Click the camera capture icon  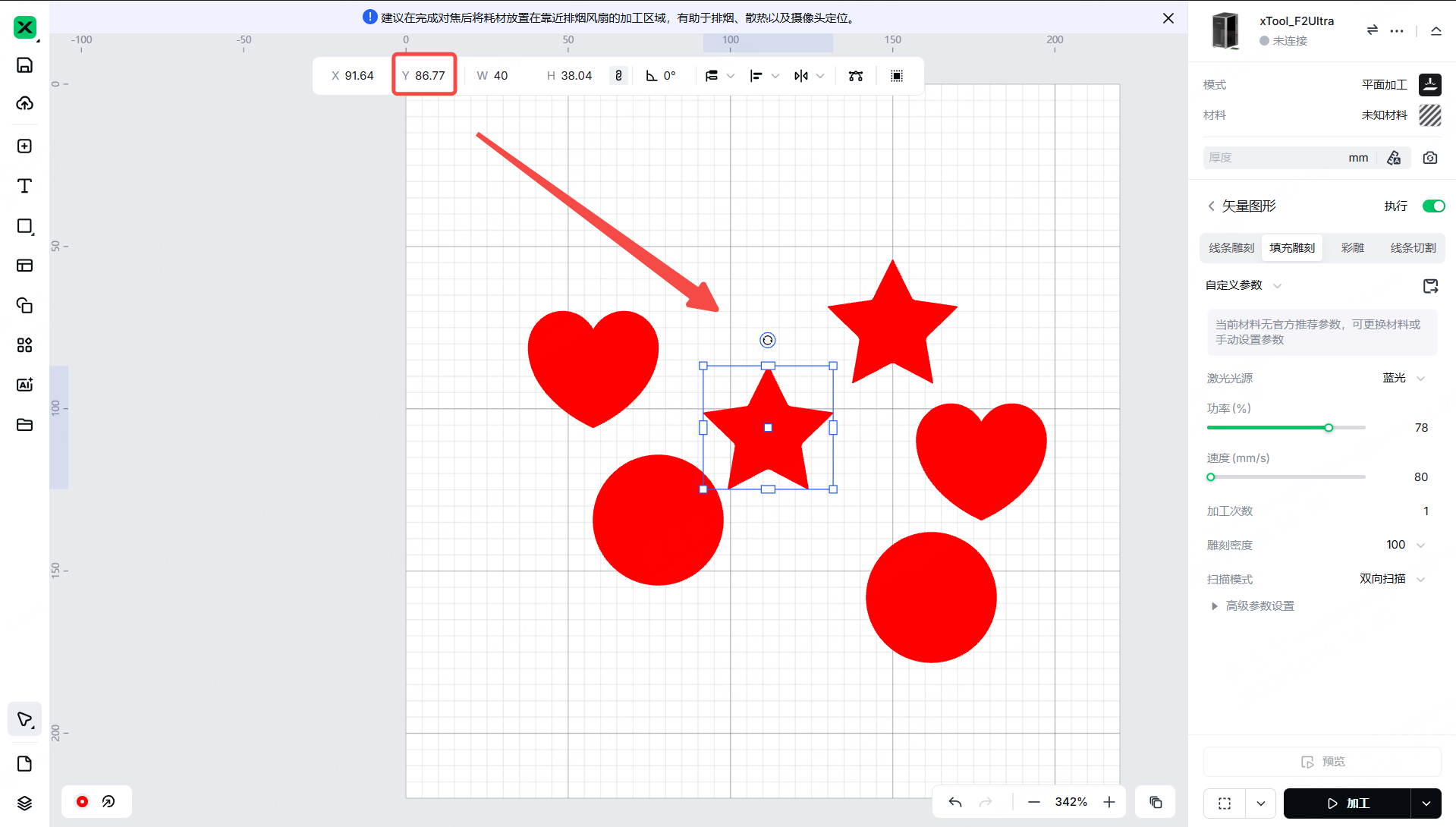(1429, 158)
